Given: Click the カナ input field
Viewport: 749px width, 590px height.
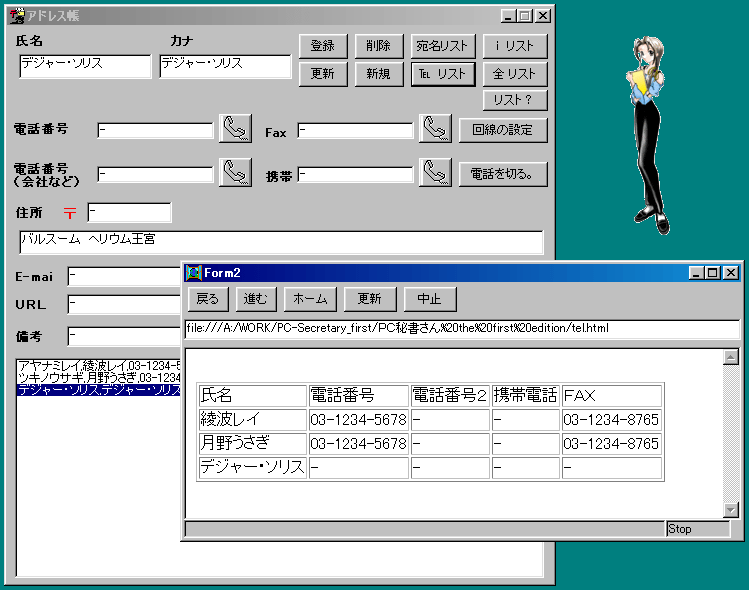Looking at the screenshot, I should [225, 66].
